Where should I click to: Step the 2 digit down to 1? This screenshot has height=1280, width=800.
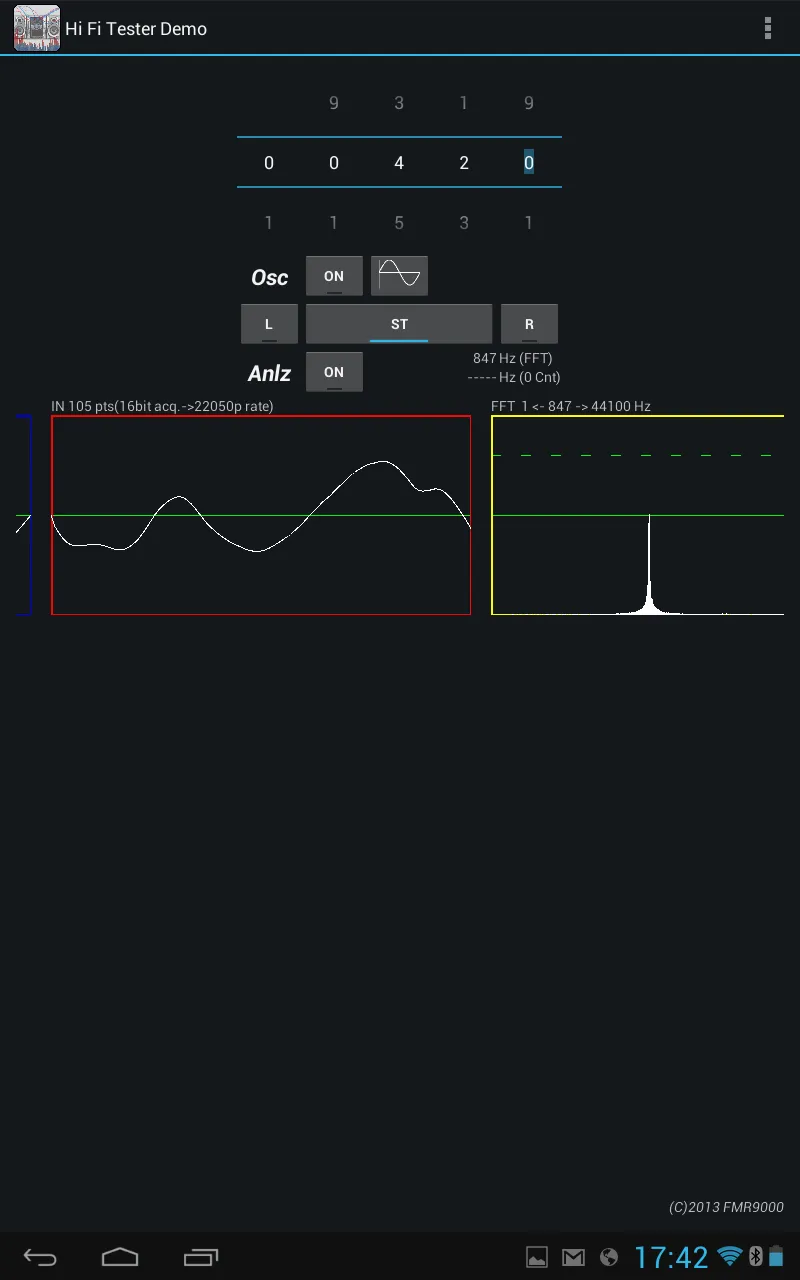click(464, 102)
